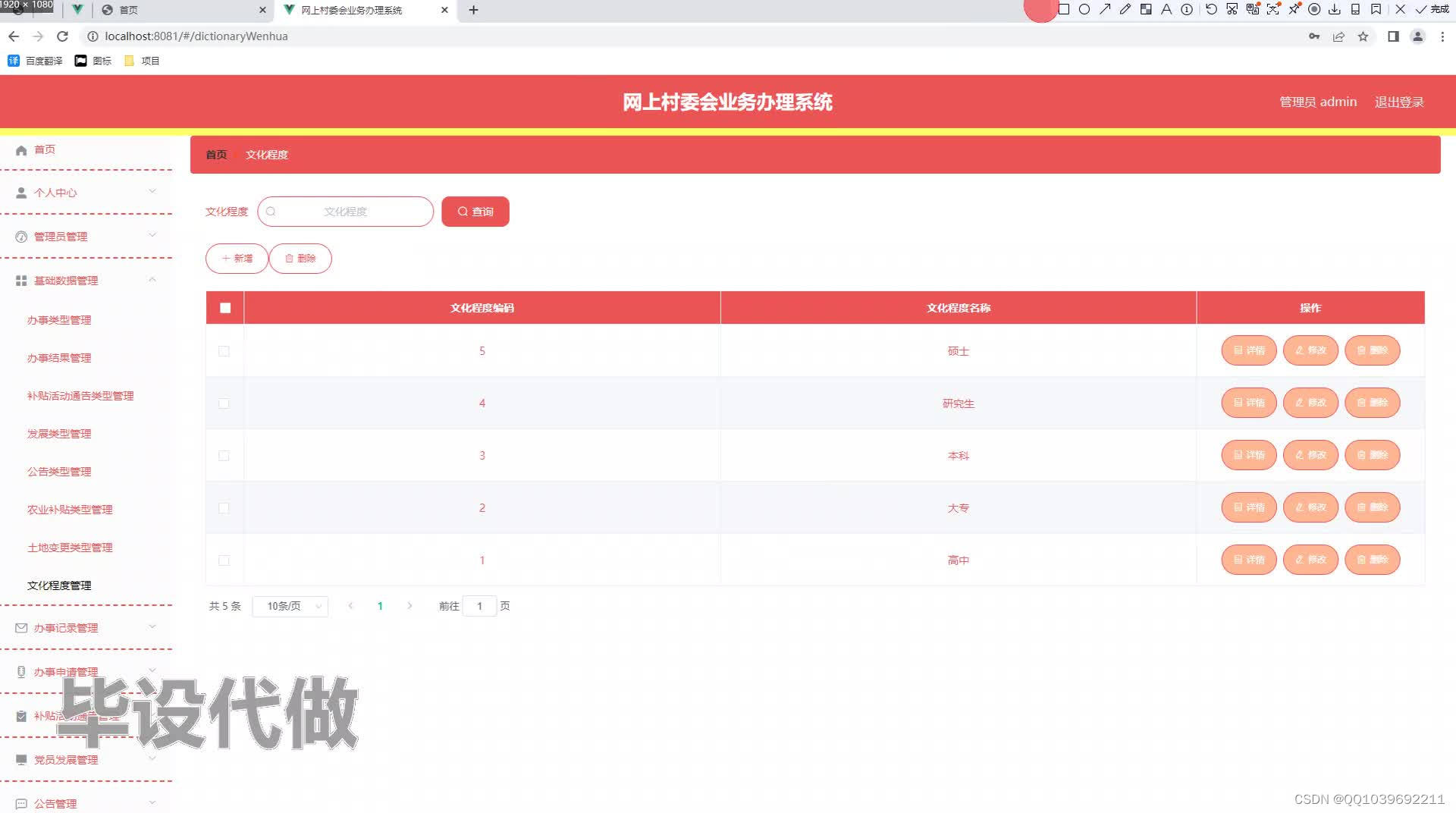
Task: Expand the 管理员管理 sidebar menu
Action: click(86, 237)
